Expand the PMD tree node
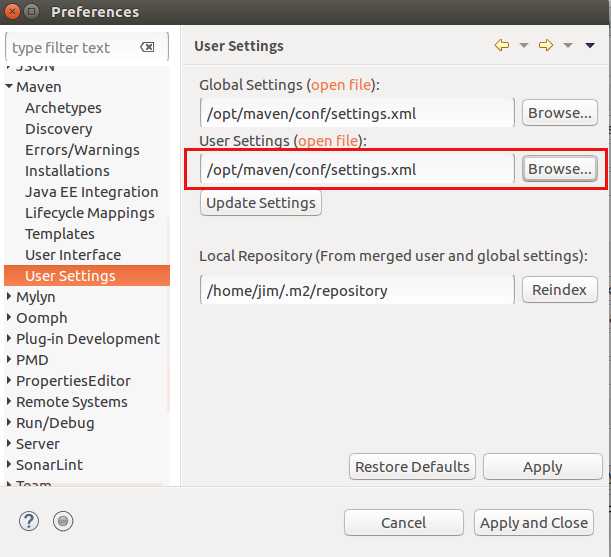The width and height of the screenshot is (611, 557). [x=9, y=359]
